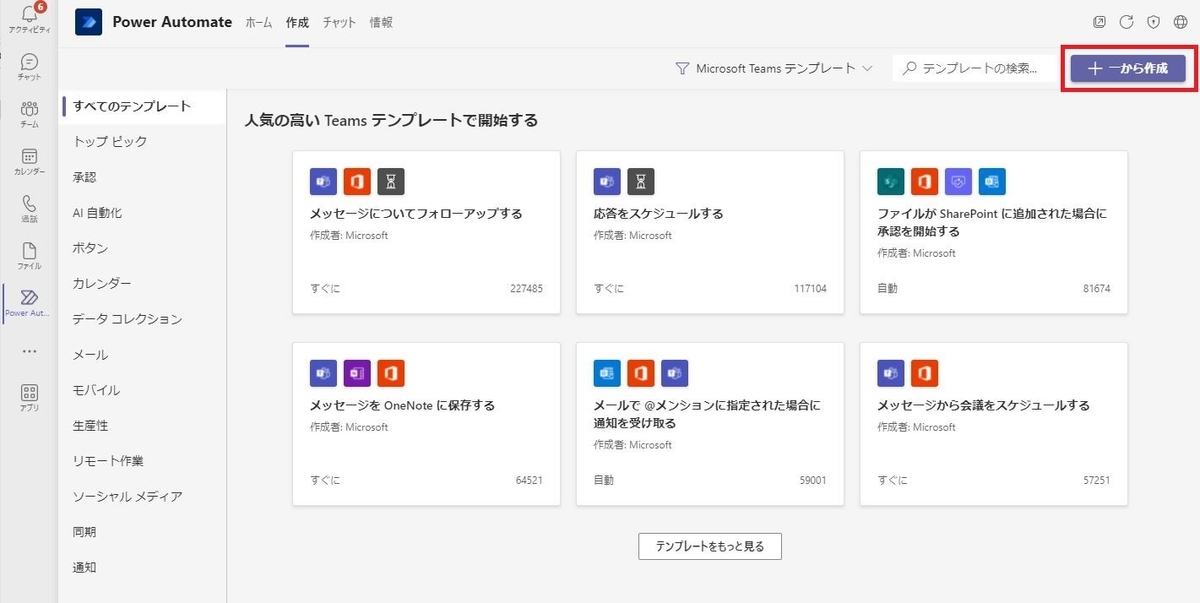Click Outlook icon on SharePoint approval card
This screenshot has height=603, width=1200.
coord(992,181)
